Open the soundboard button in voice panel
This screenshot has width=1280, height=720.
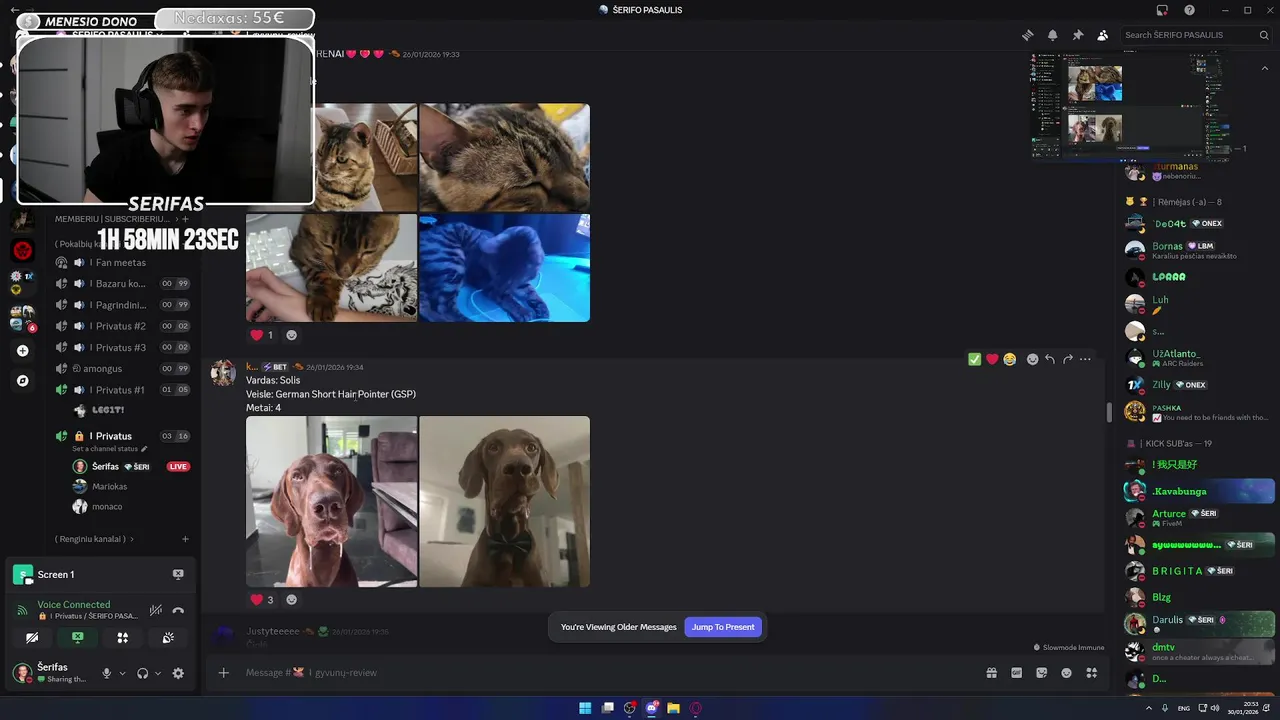point(168,637)
